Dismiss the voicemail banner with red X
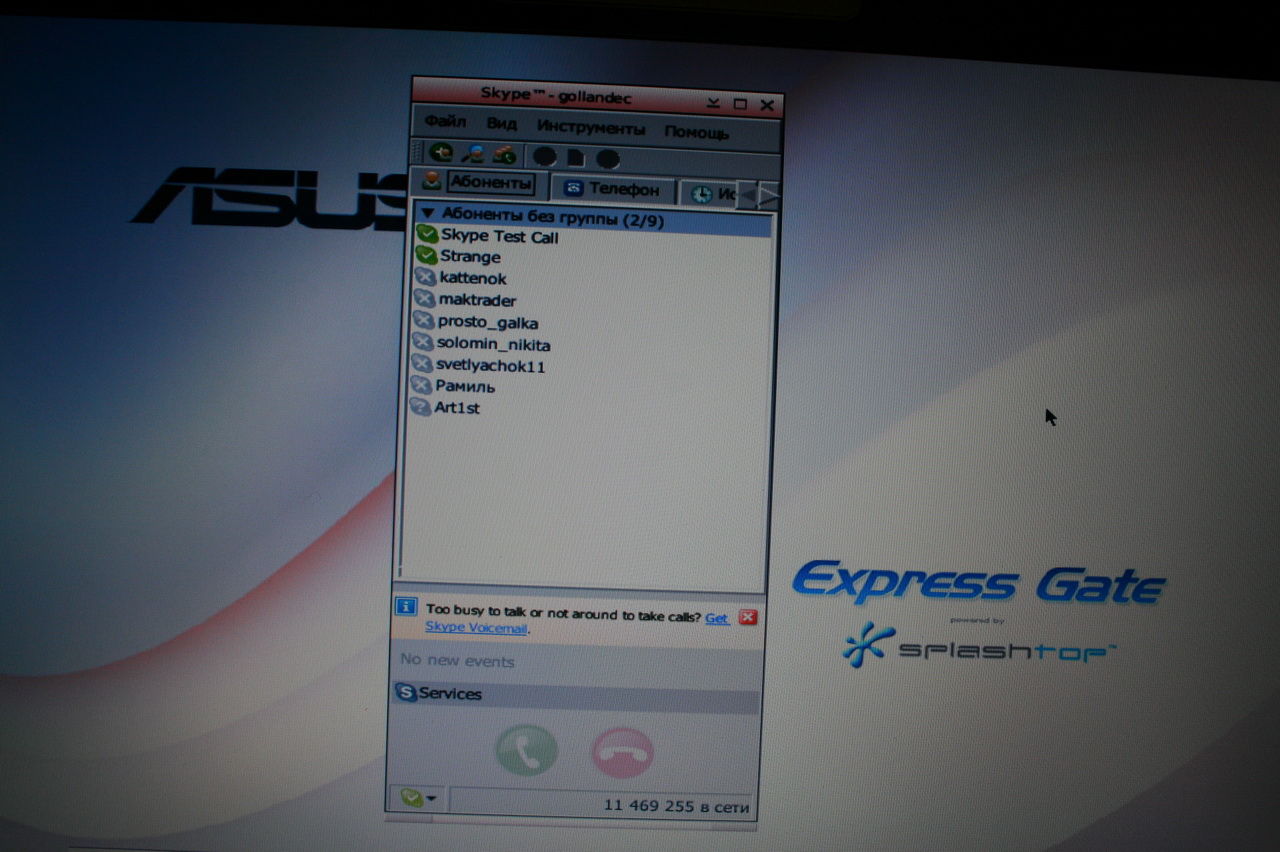Viewport: 1280px width, 852px height. click(747, 617)
